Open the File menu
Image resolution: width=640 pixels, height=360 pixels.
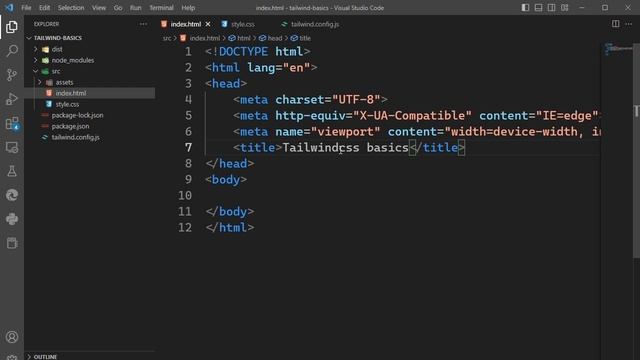pyautogui.click(x=26, y=8)
